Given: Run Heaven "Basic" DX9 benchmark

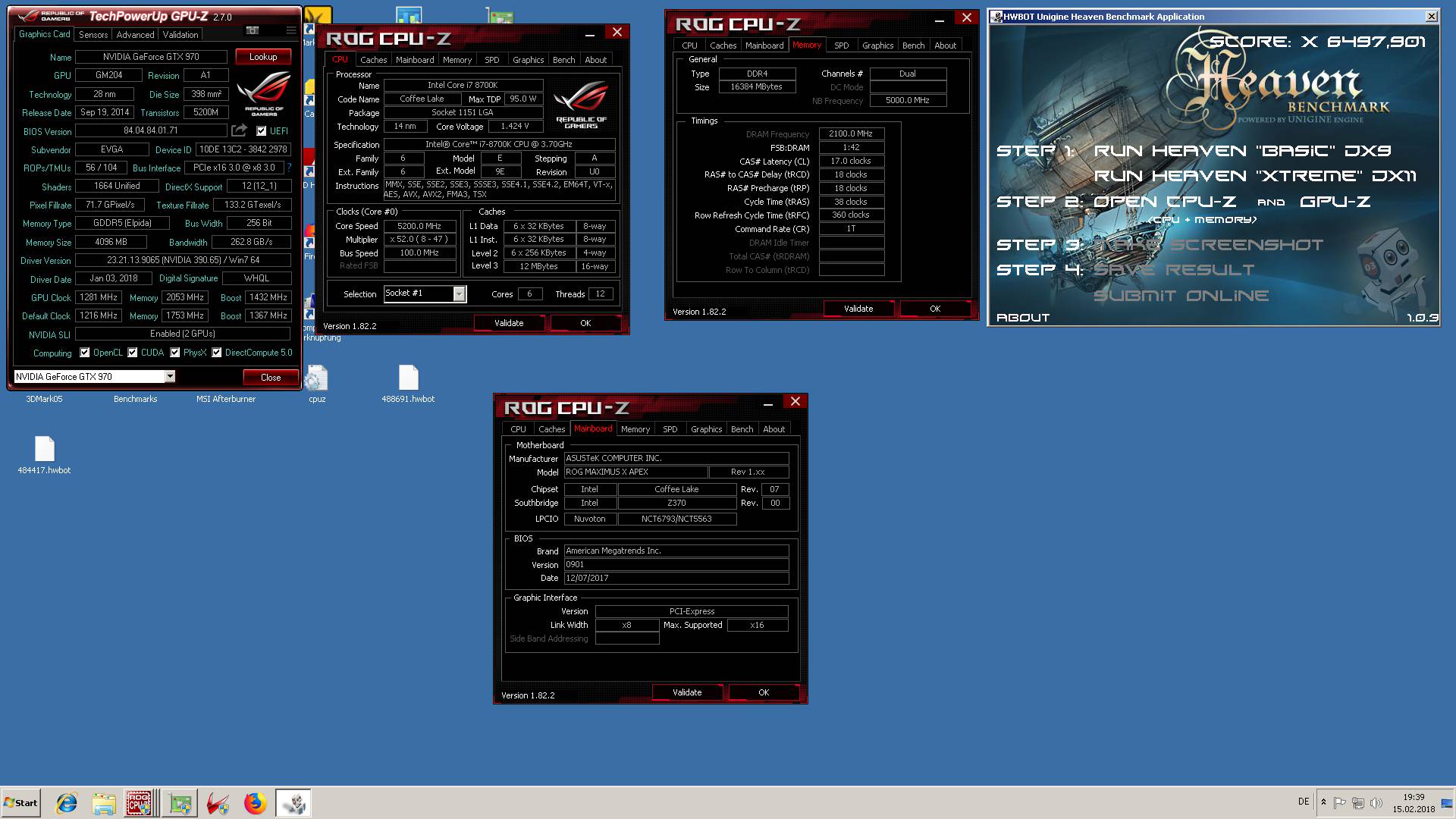Looking at the screenshot, I should tap(1242, 151).
